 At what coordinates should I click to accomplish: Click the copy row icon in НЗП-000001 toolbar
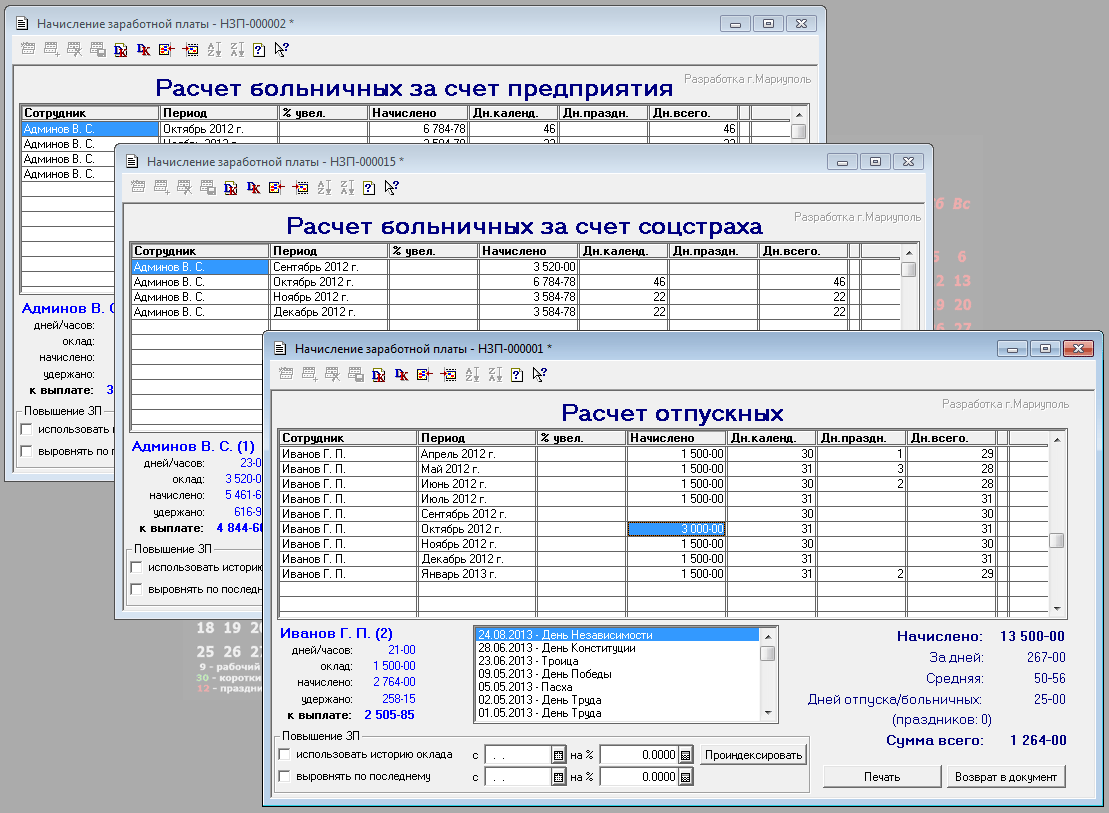tap(356, 374)
